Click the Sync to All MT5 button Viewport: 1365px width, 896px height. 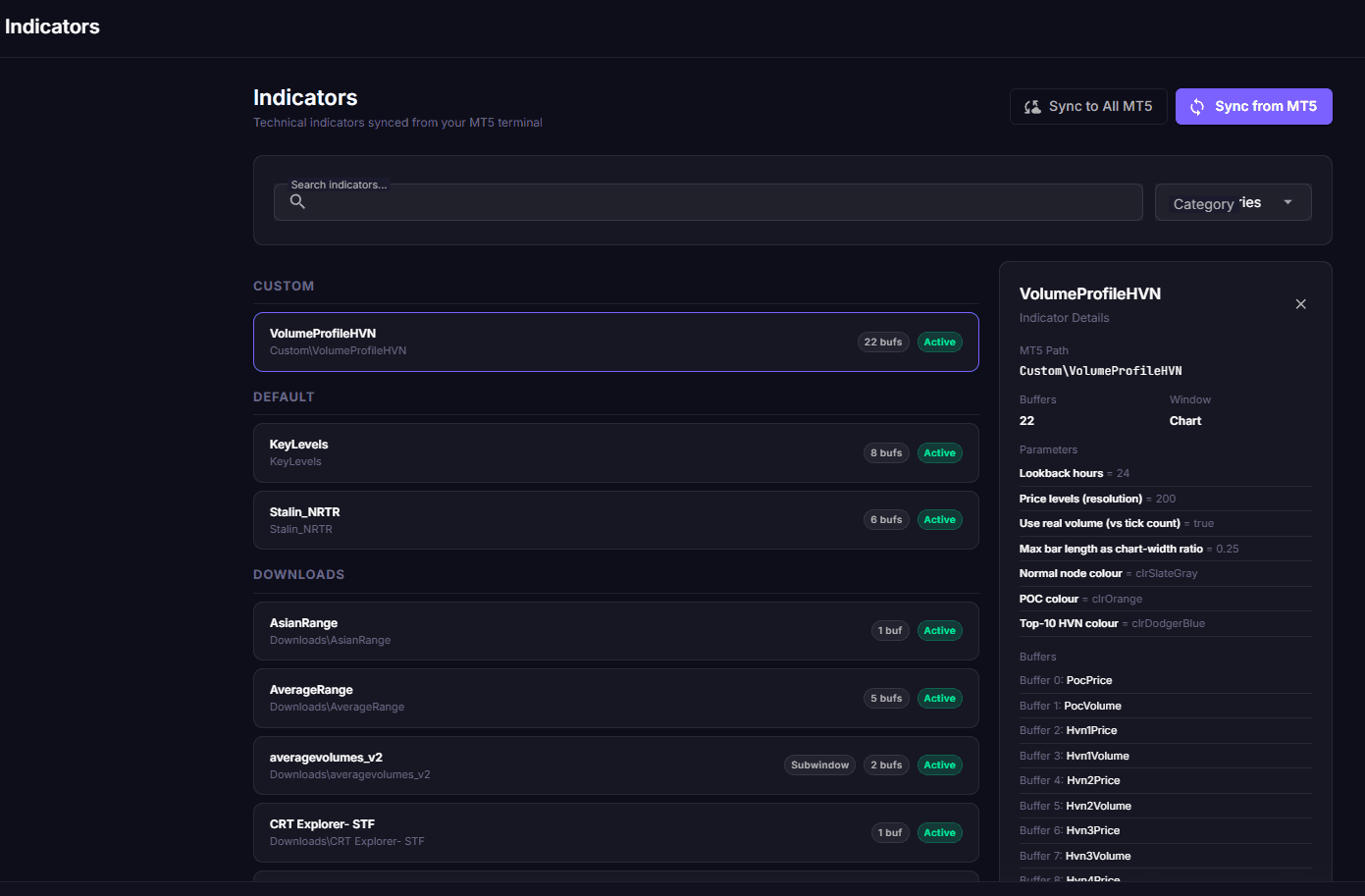(1087, 106)
